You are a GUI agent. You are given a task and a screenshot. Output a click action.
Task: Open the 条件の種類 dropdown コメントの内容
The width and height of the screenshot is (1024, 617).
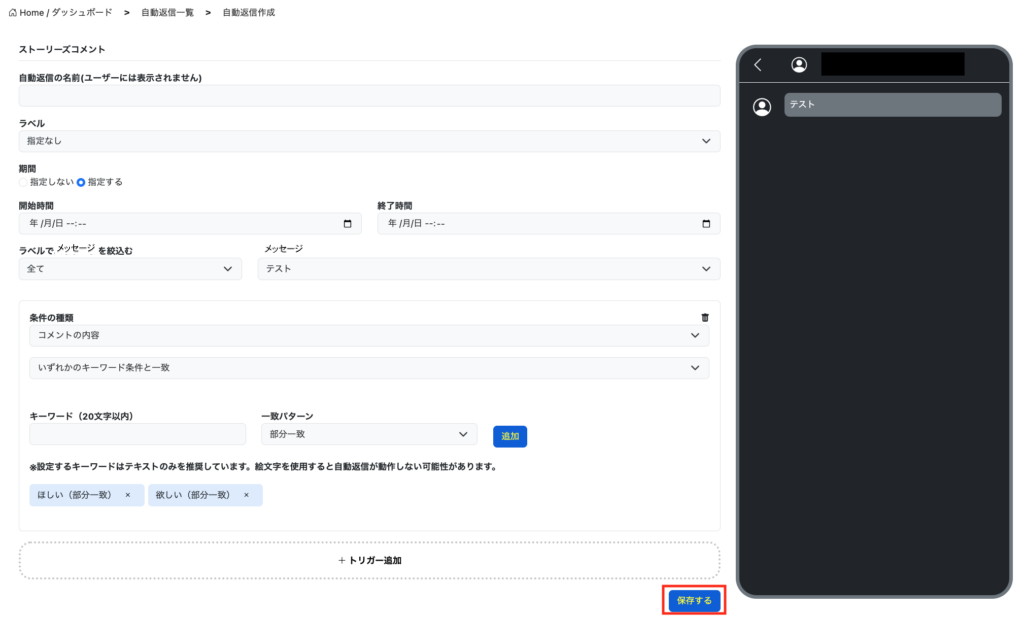[369, 335]
